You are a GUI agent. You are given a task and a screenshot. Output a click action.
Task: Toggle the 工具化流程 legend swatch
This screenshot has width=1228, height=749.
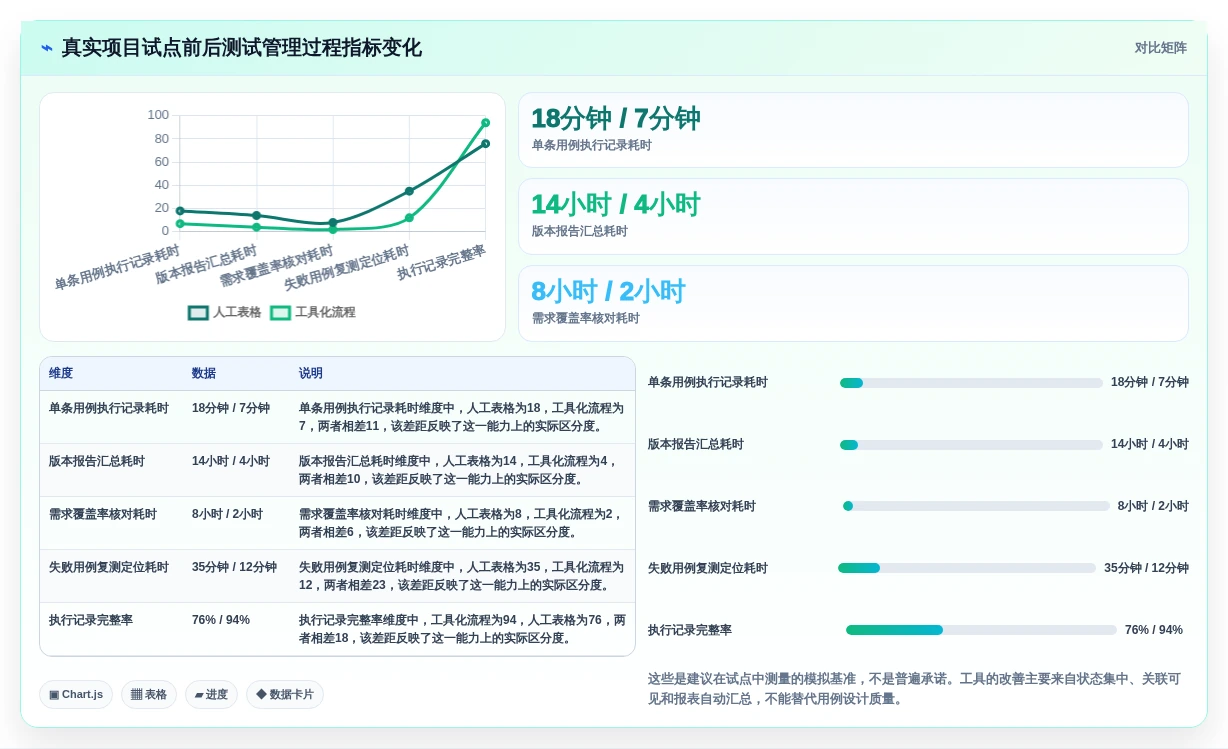(x=280, y=312)
